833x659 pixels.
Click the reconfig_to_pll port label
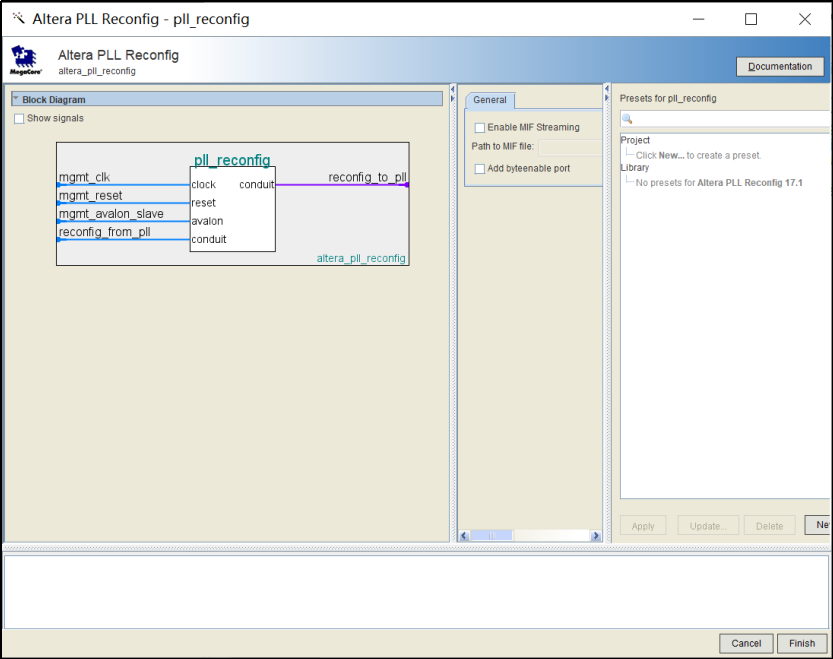point(367,177)
